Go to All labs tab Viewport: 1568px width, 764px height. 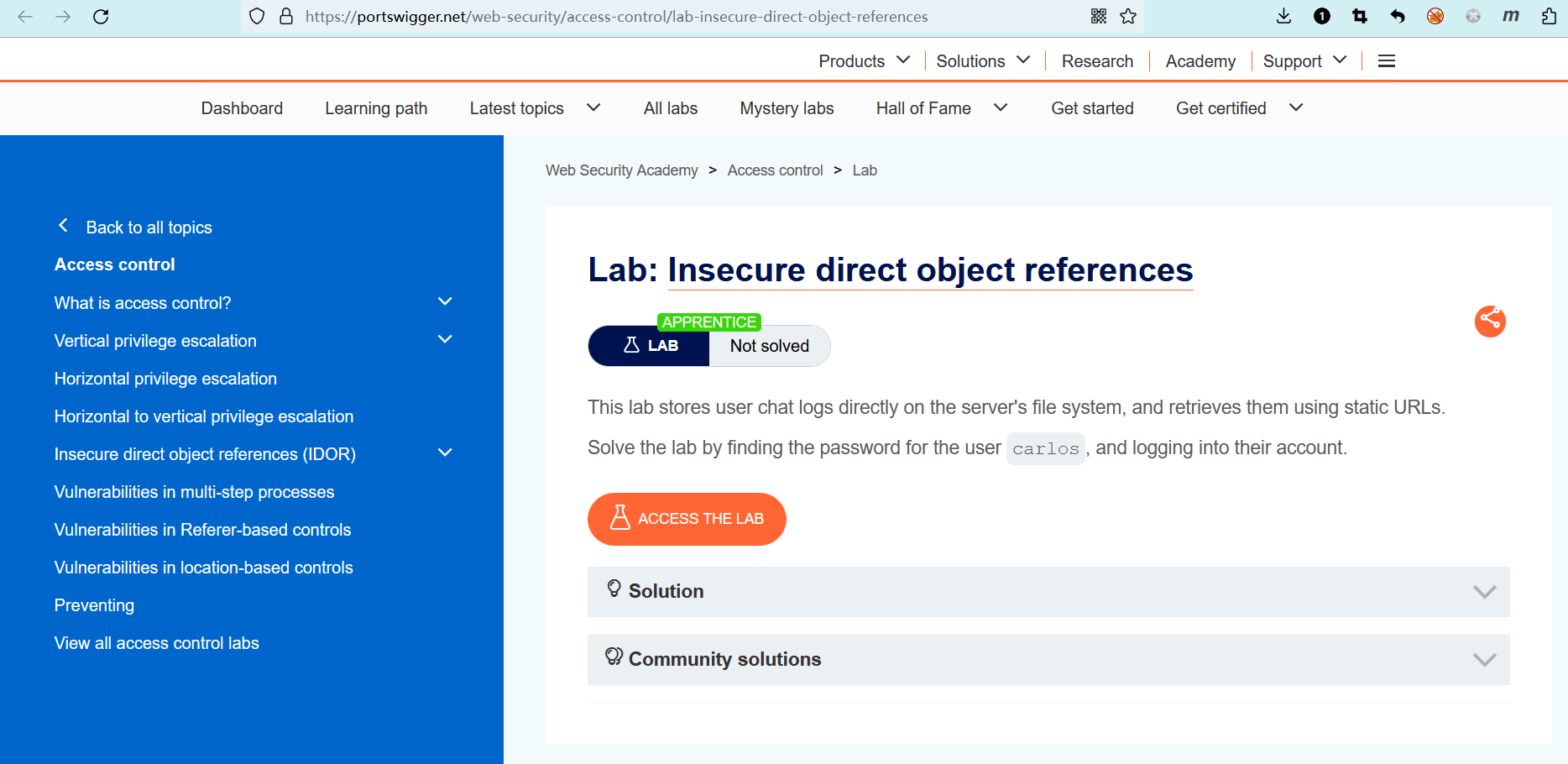670,108
